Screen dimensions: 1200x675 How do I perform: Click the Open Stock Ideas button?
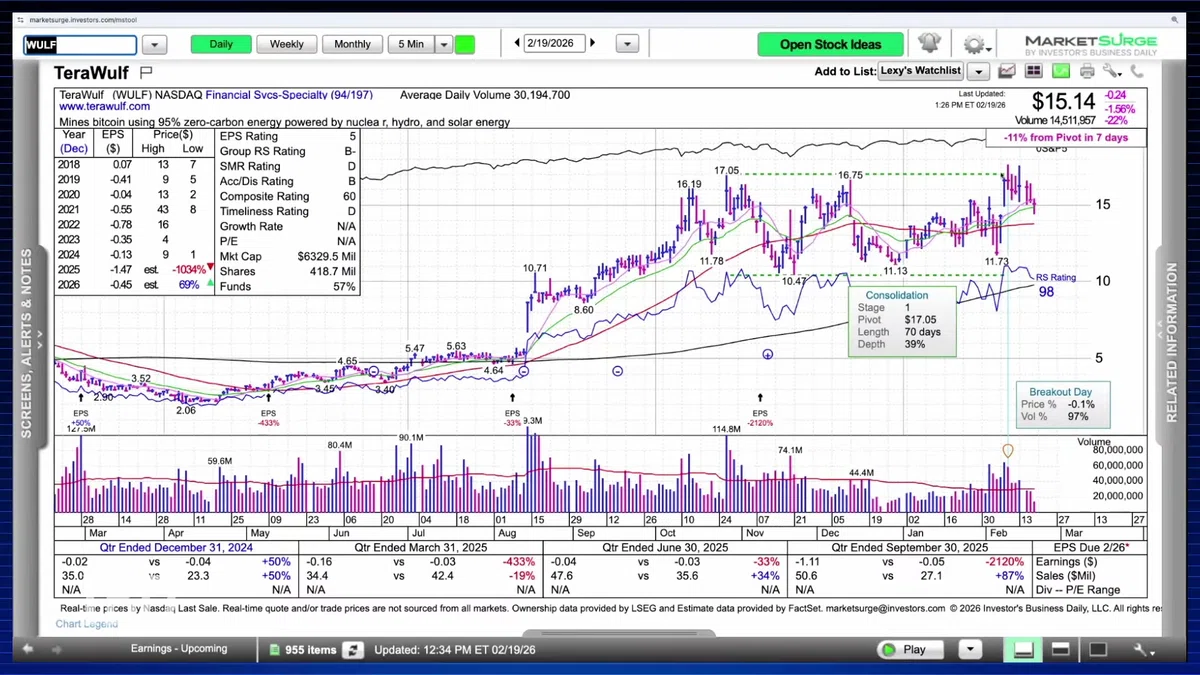(830, 44)
